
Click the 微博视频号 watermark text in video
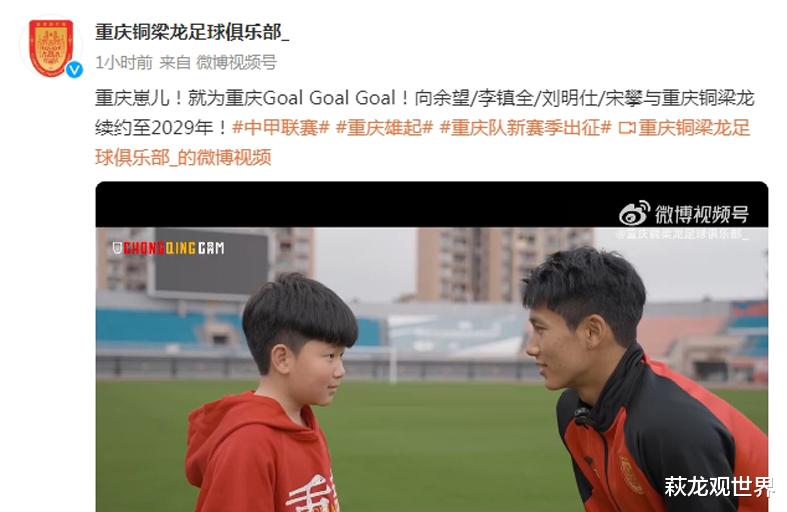(x=702, y=214)
